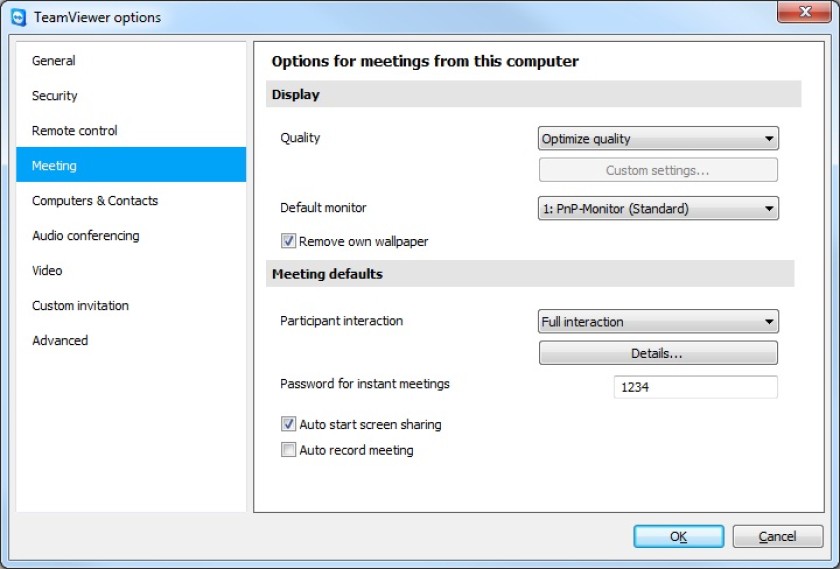Disable Auto start screen sharing
Viewport: 840px width, 569px height.
(288, 424)
